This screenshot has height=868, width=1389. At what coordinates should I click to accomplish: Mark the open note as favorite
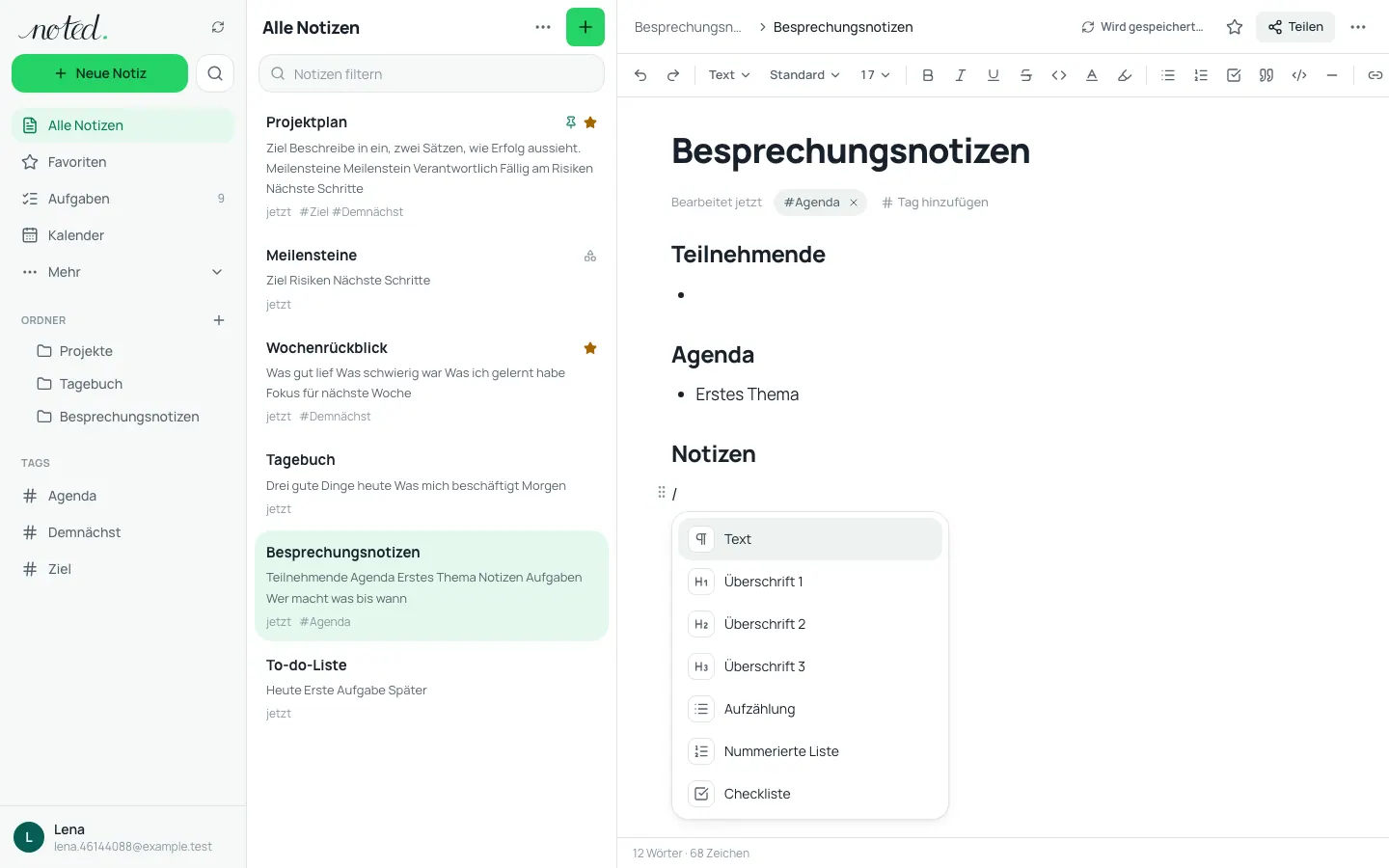click(1235, 27)
